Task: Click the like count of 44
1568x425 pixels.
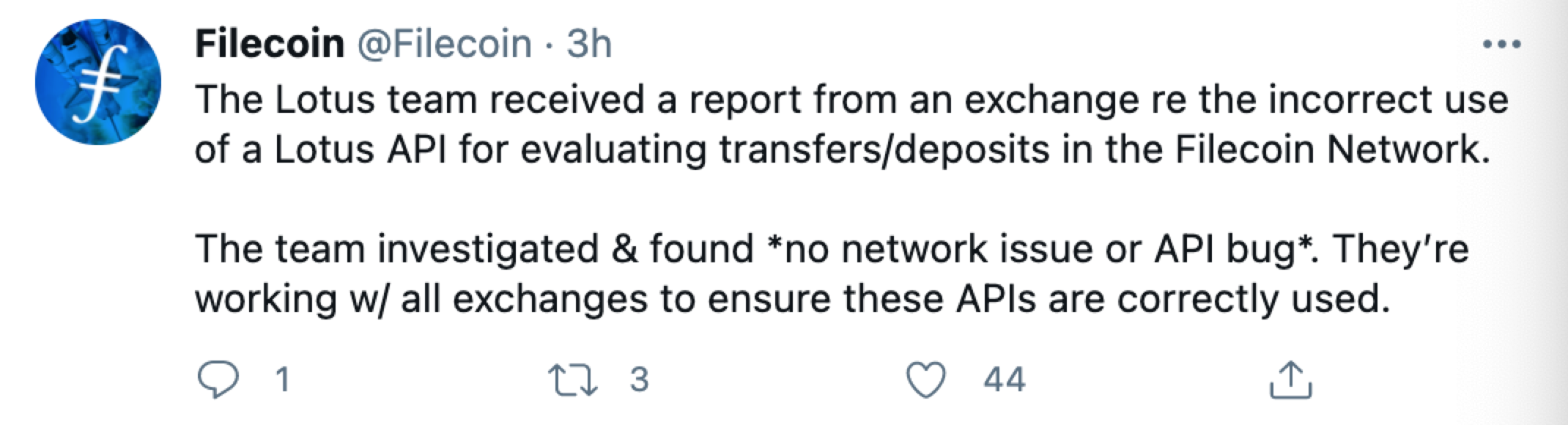Action: pyautogui.click(x=1005, y=380)
